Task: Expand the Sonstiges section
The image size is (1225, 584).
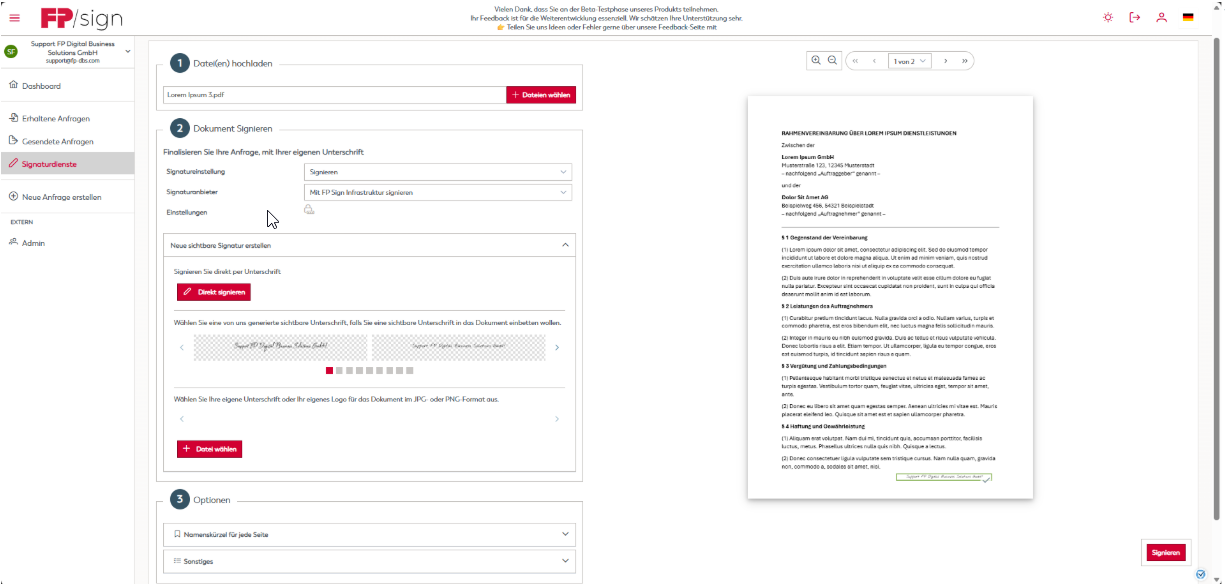Action: pos(369,561)
